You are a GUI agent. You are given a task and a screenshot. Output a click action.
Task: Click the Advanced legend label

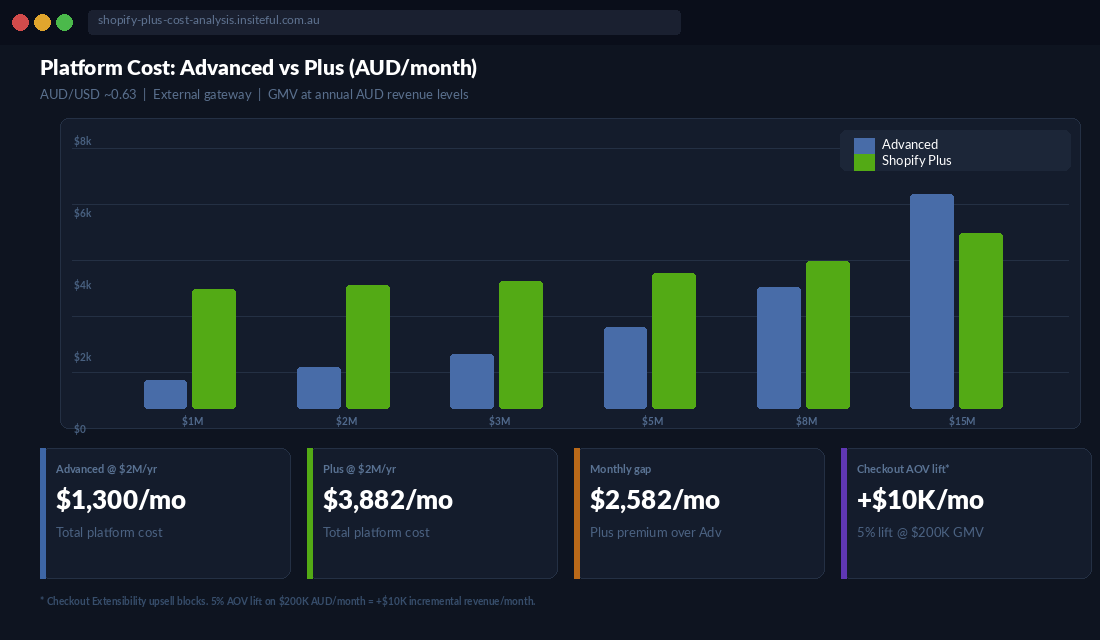click(909, 145)
